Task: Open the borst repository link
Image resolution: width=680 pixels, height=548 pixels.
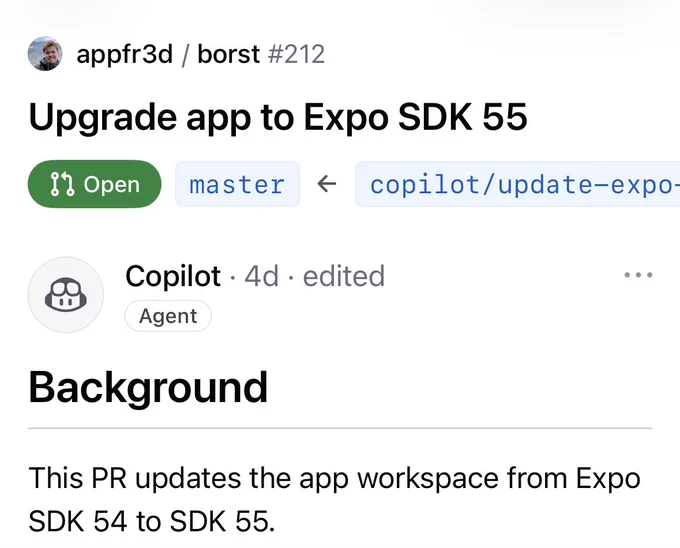Action: (x=229, y=54)
